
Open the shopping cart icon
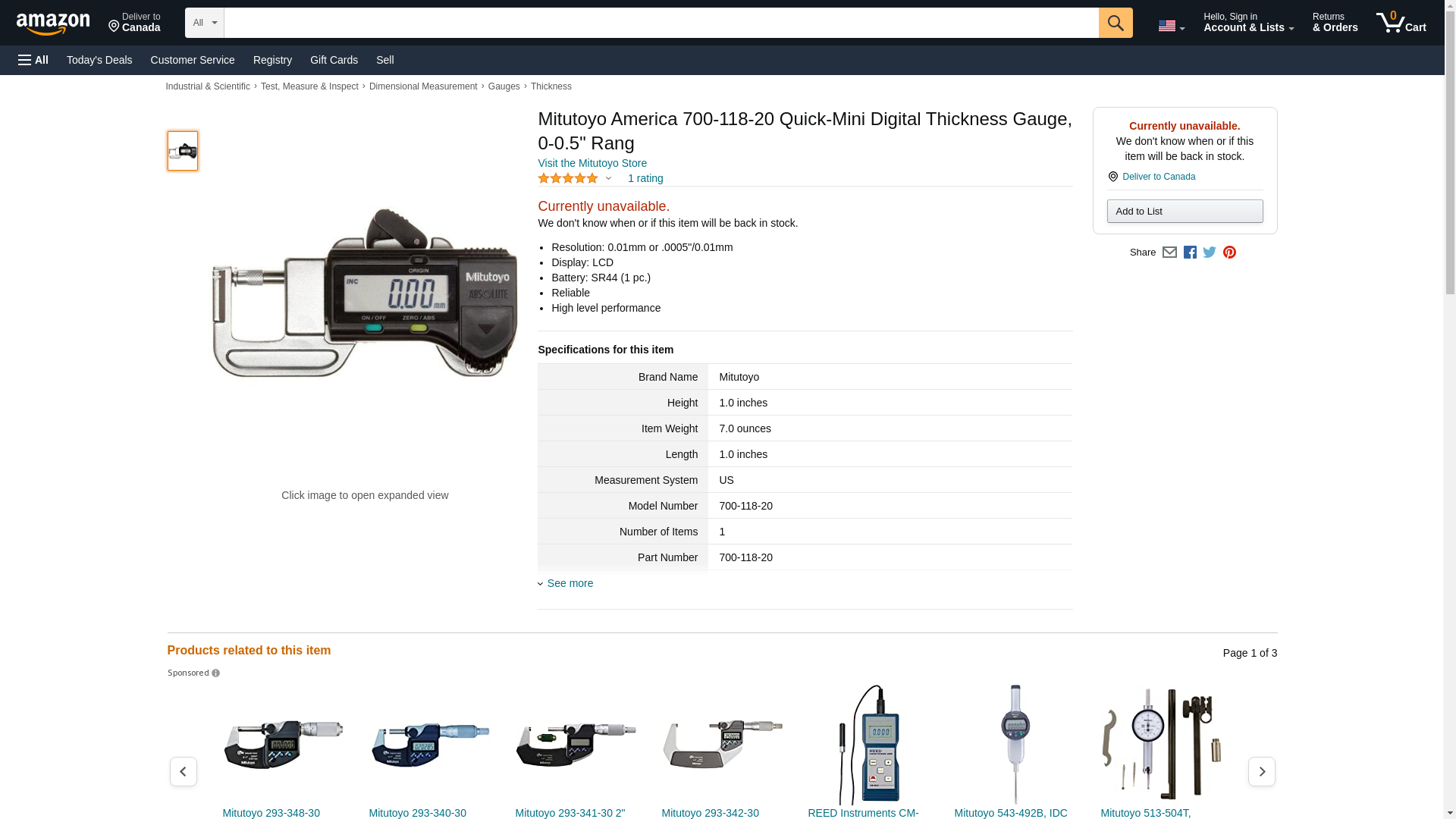pos(1401,23)
